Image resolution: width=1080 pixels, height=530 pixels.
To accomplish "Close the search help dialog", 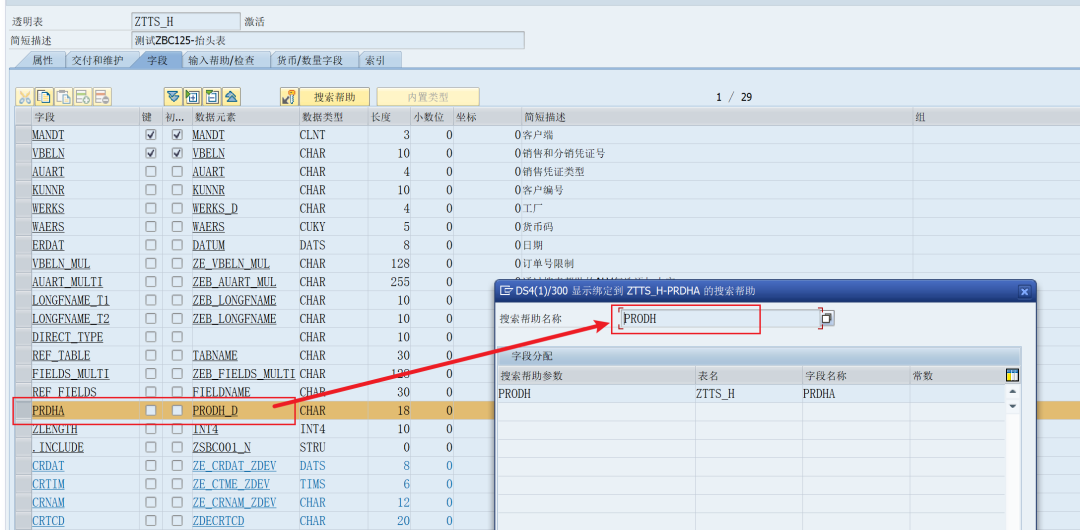I will coord(1024,292).
